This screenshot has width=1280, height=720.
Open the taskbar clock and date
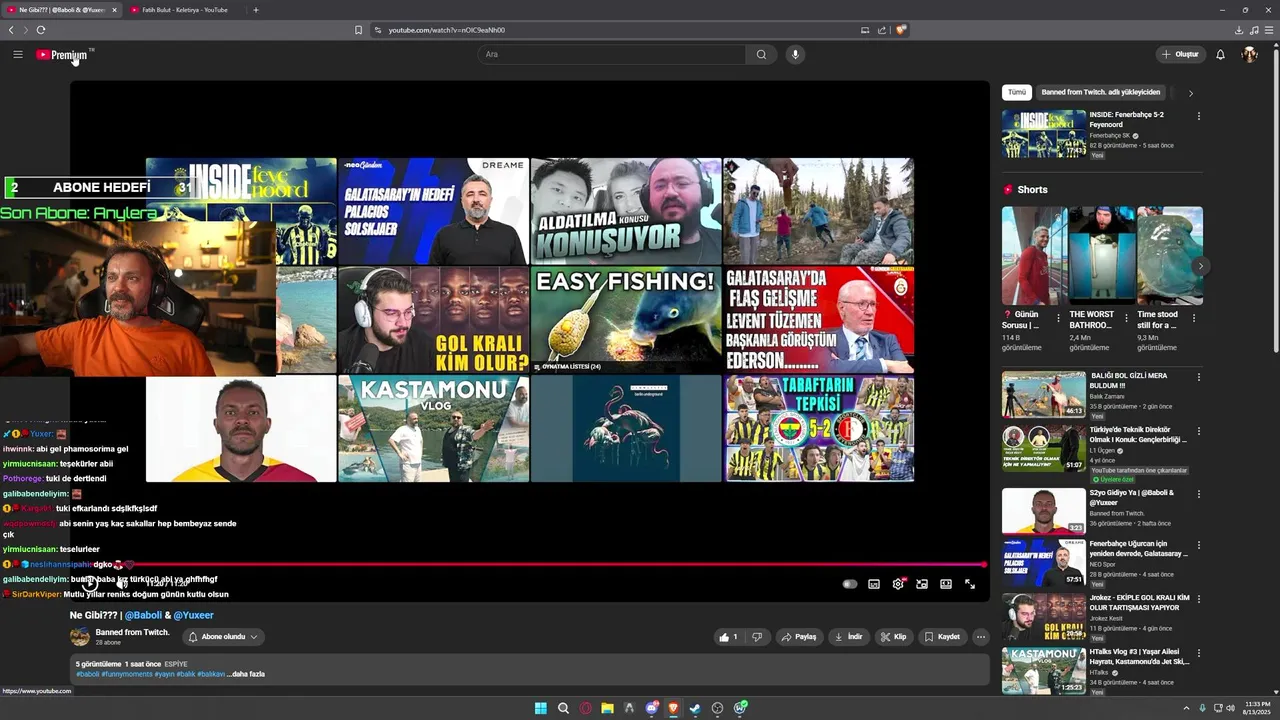[1256, 708]
